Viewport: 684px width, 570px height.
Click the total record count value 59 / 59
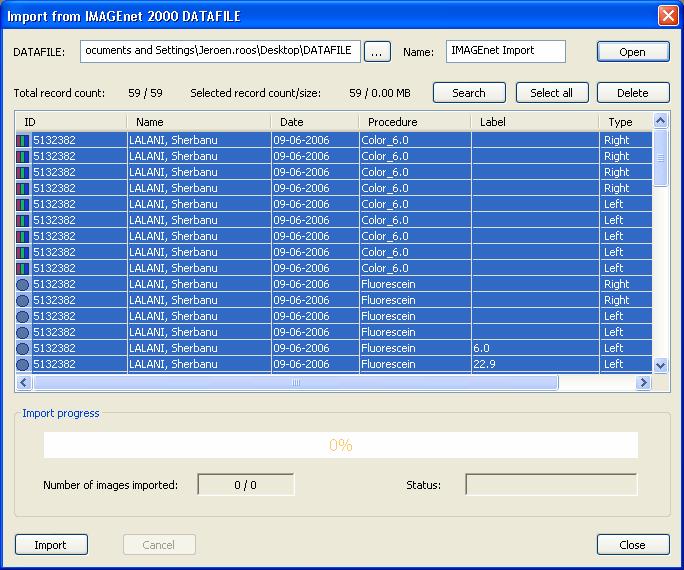[x=145, y=93]
